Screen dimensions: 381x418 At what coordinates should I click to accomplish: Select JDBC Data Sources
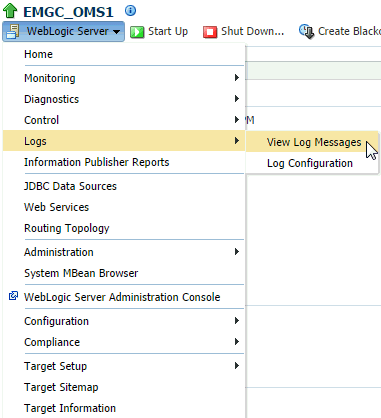[70, 186]
